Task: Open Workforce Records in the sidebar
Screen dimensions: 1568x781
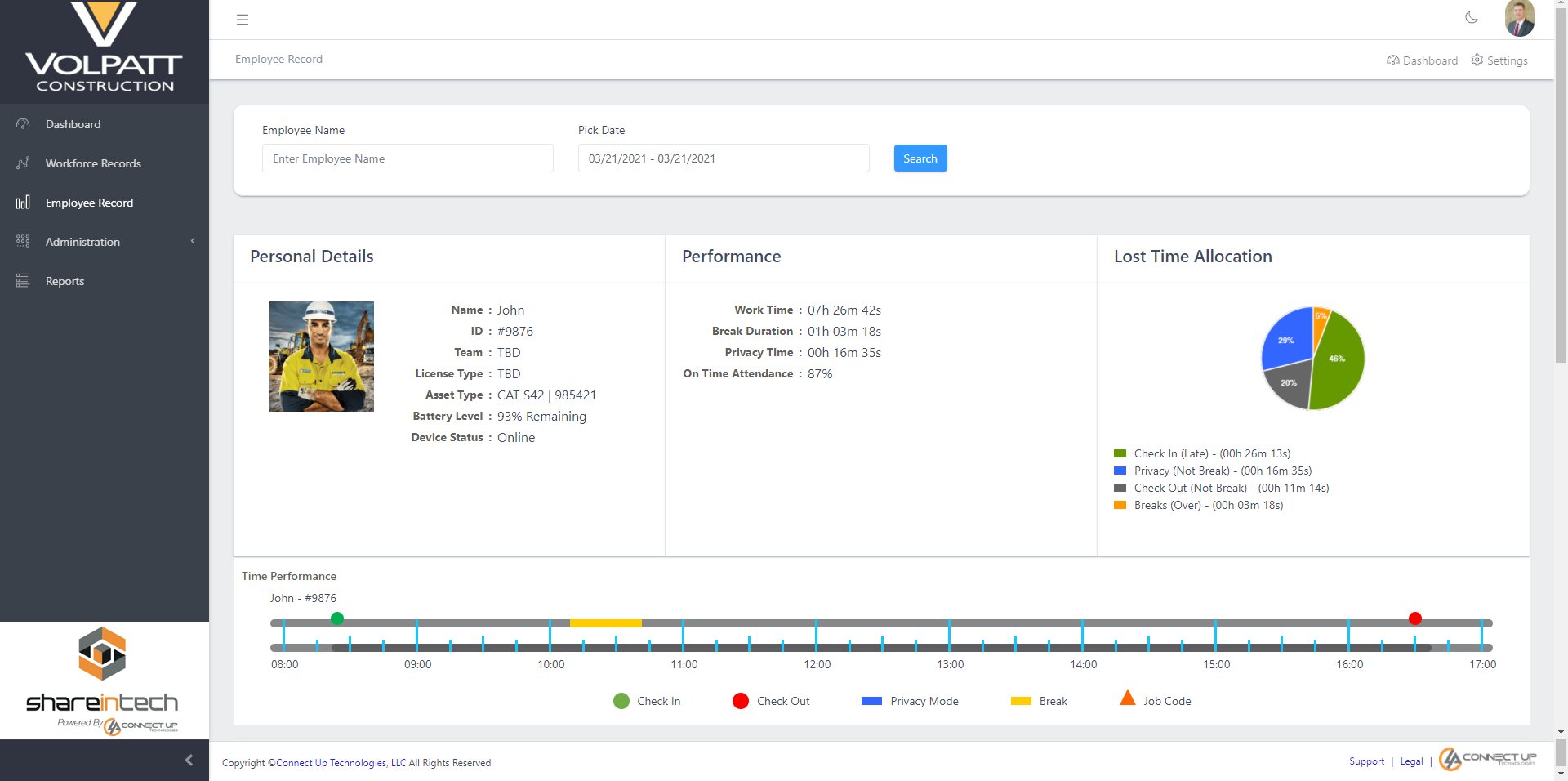Action: point(105,163)
